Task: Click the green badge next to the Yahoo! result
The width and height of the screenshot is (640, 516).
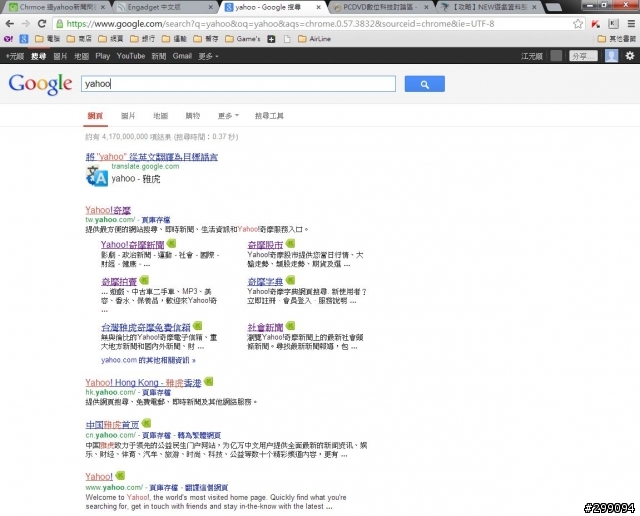Action: [120, 475]
